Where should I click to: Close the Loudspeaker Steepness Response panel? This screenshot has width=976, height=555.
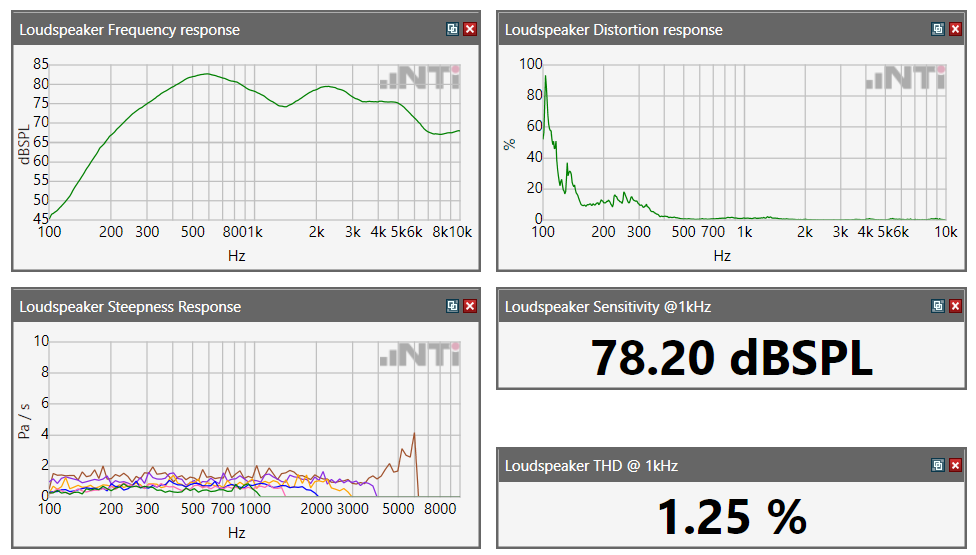(x=470, y=306)
